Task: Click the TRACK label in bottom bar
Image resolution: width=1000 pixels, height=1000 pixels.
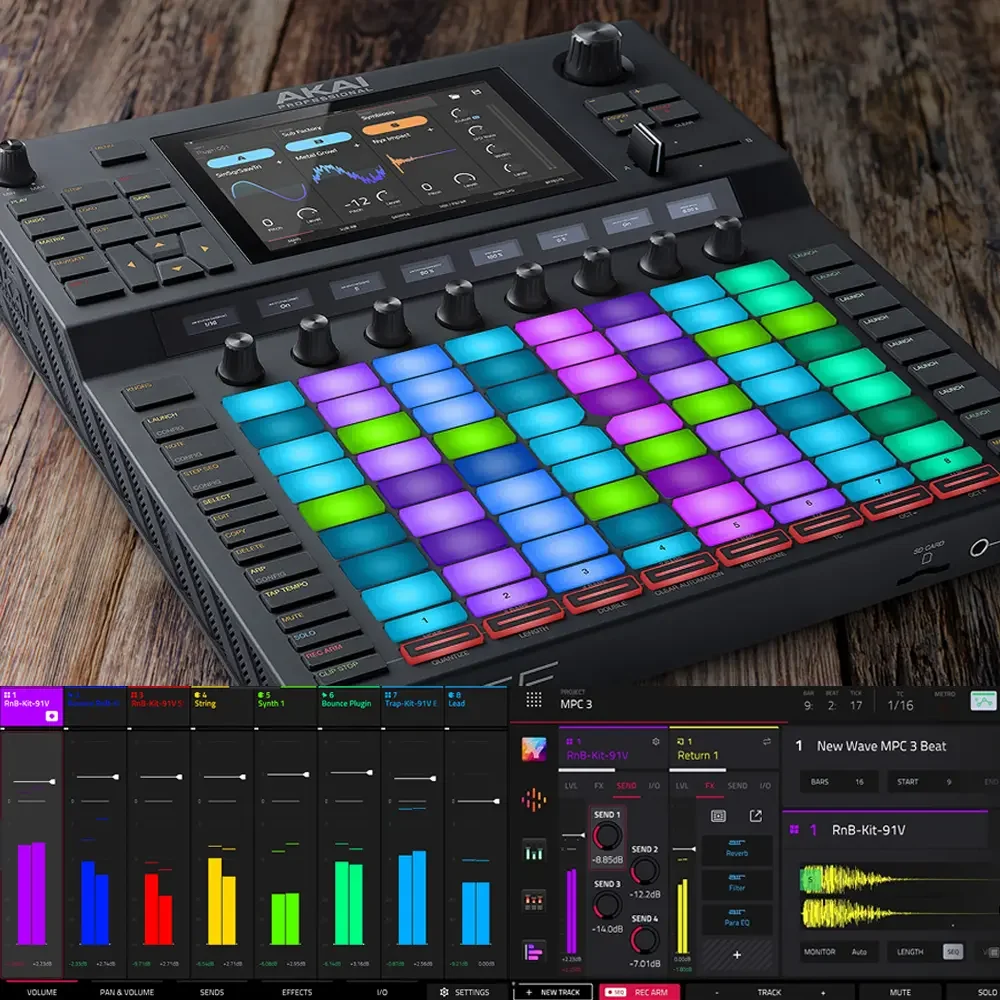Action: 769,992
